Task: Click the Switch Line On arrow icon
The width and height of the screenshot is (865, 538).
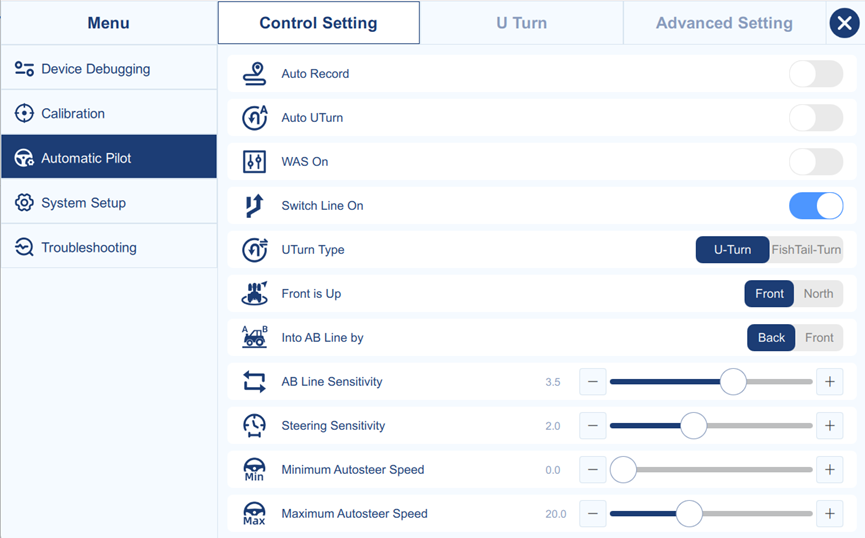Action: point(254,206)
